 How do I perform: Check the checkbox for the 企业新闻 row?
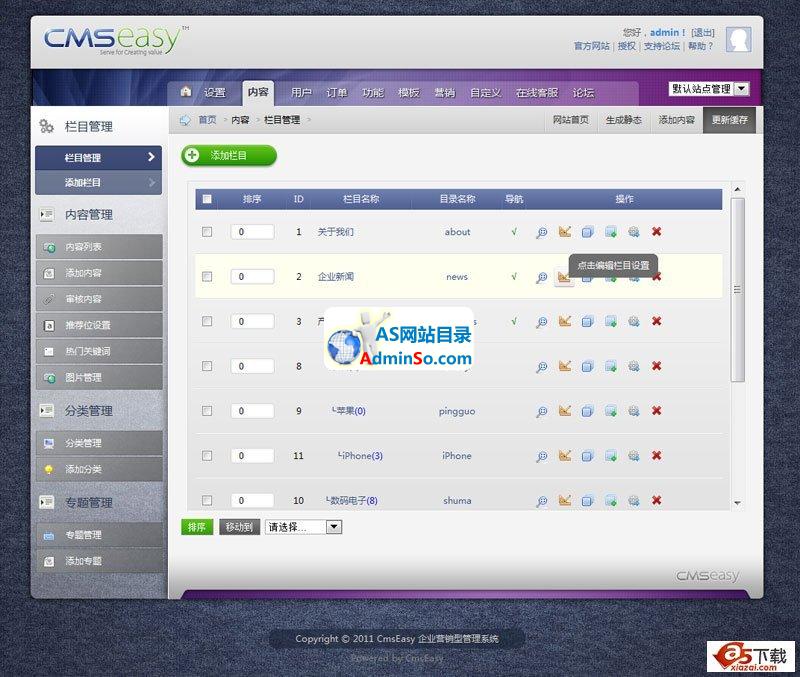coord(207,277)
